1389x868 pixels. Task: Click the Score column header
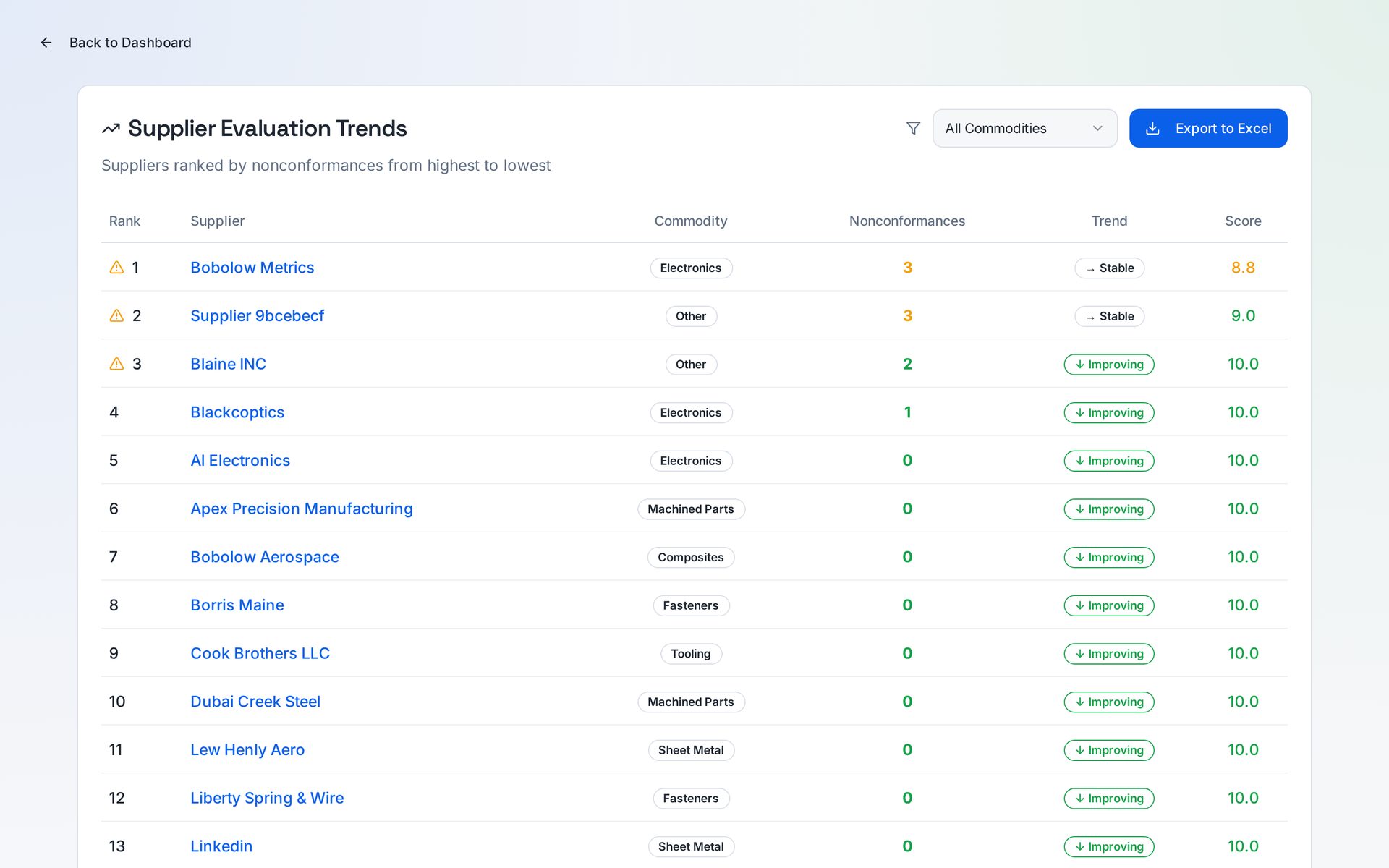click(1243, 221)
